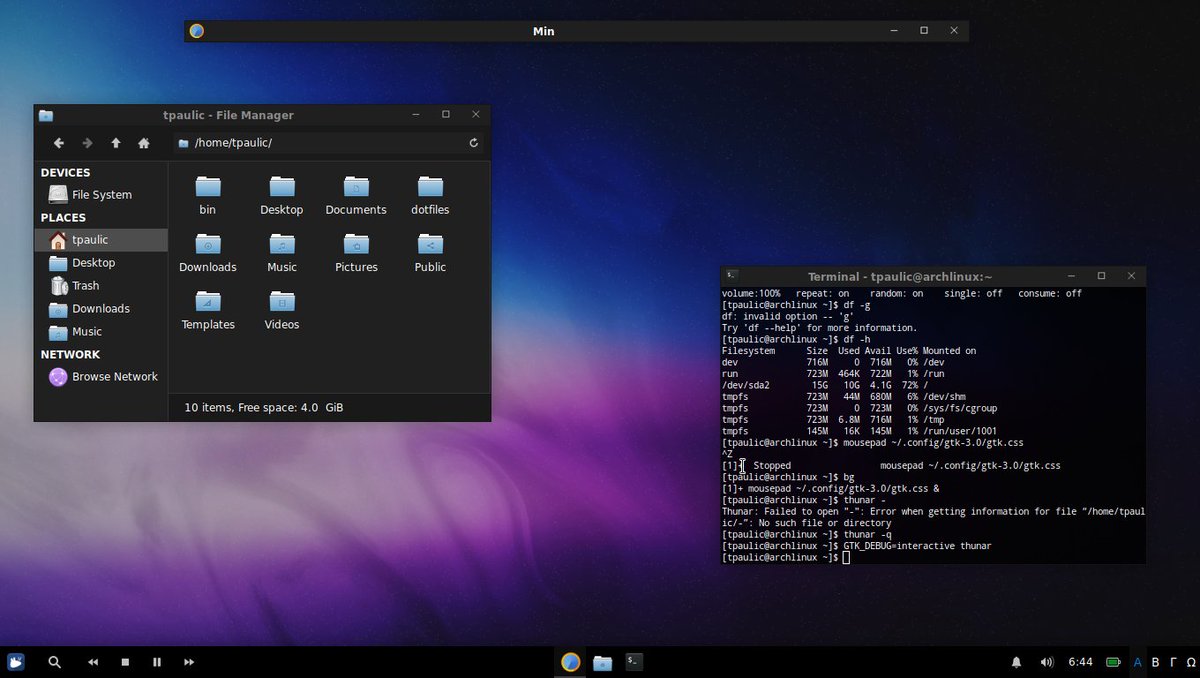
Task: Reload the current folder
Action: (474, 143)
